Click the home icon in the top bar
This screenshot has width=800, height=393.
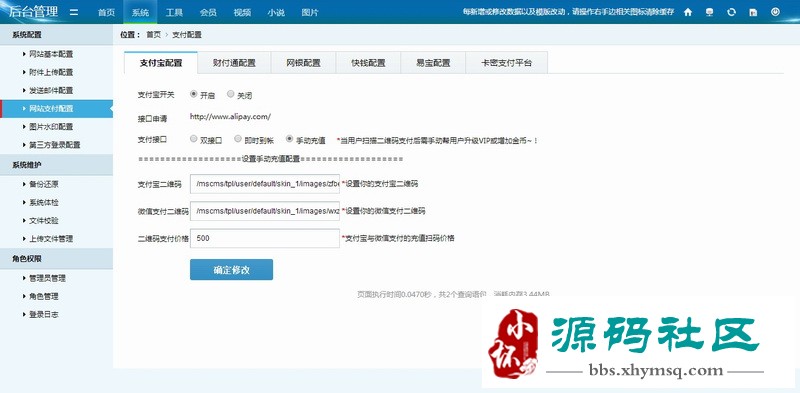click(688, 12)
